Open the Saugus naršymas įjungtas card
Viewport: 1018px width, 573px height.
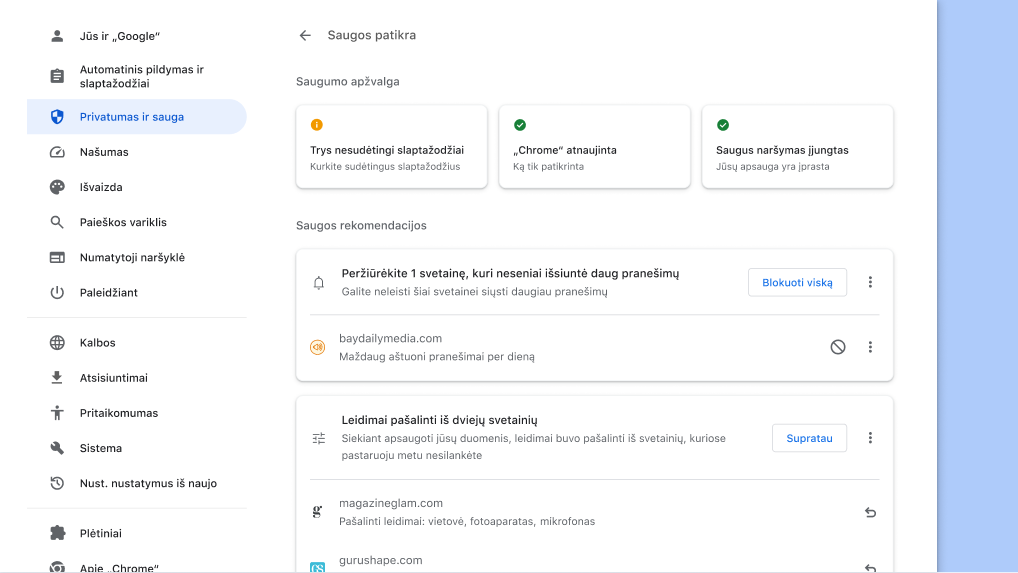click(x=797, y=147)
